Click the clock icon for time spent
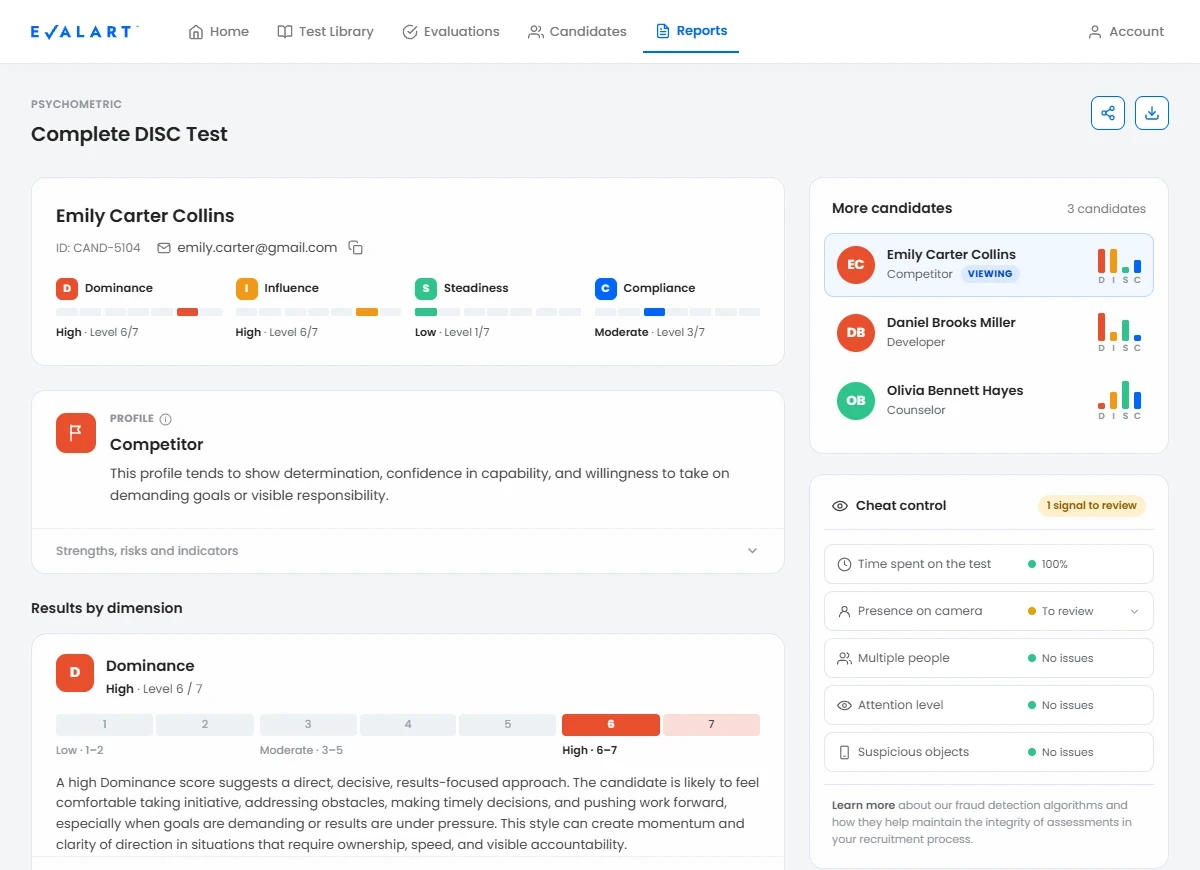1200x870 pixels. pos(844,564)
